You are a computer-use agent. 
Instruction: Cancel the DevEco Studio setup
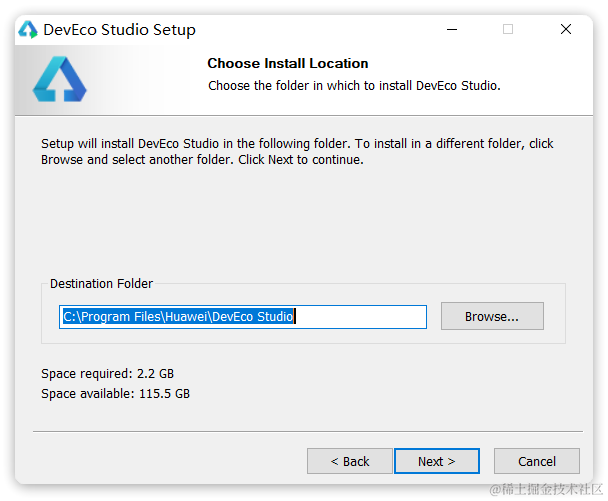(x=537, y=461)
